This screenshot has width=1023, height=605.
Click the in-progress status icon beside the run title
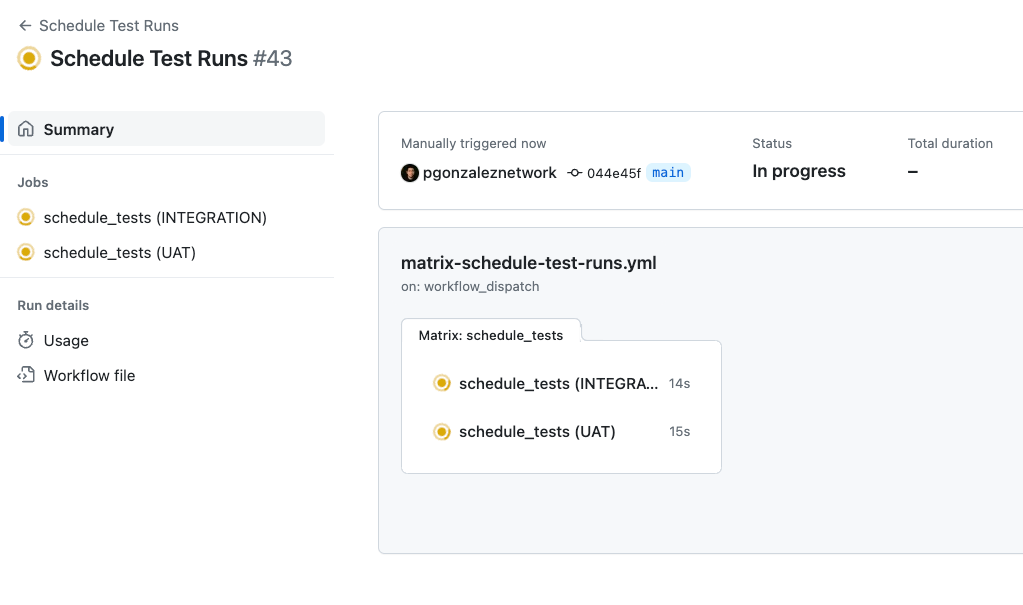(29, 58)
